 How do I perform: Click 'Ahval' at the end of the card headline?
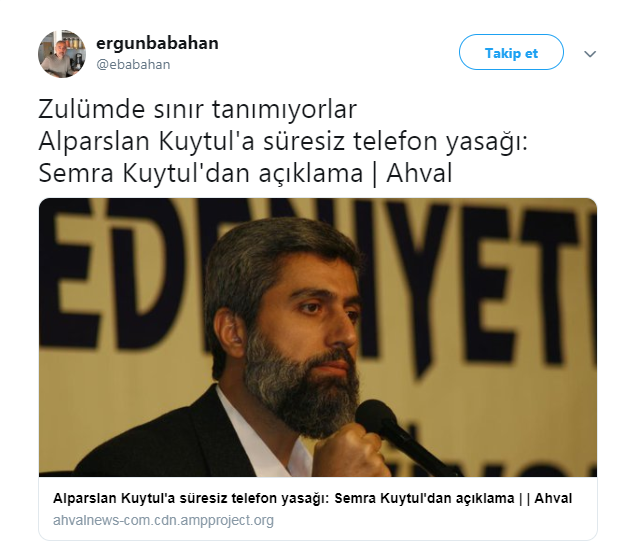click(553, 498)
